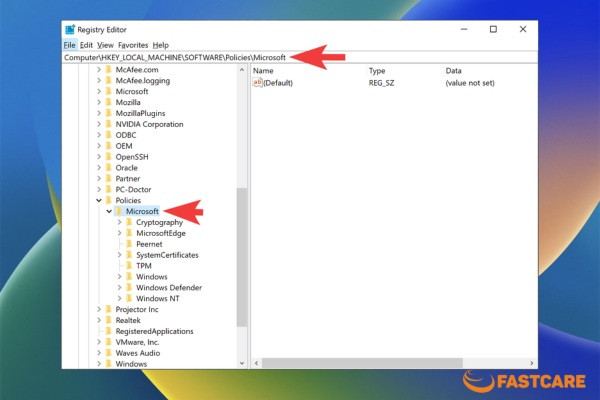Select the MozillaPlugins folder icon

pyautogui.click(x=109, y=113)
